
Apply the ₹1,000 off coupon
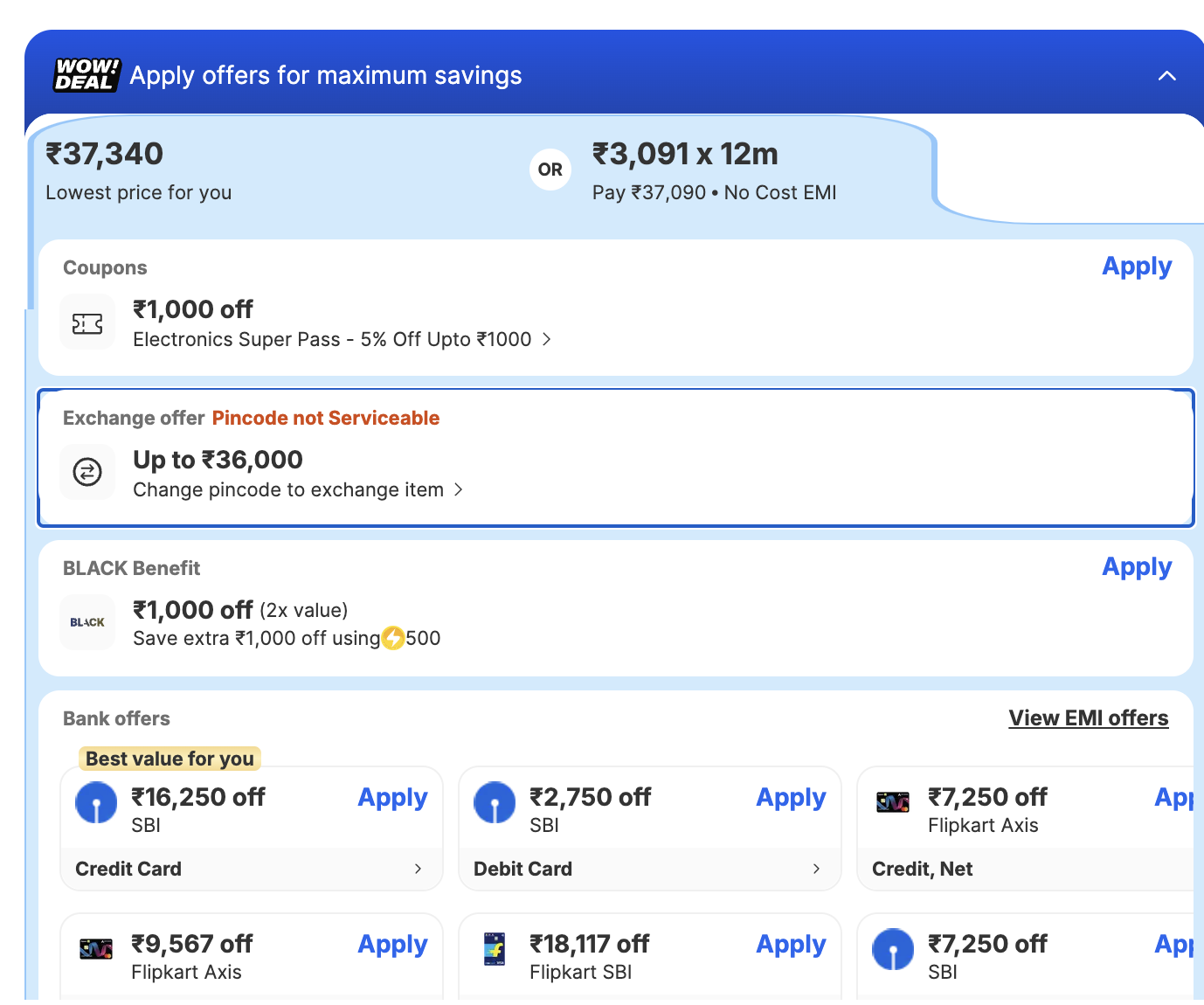pyautogui.click(x=1136, y=267)
